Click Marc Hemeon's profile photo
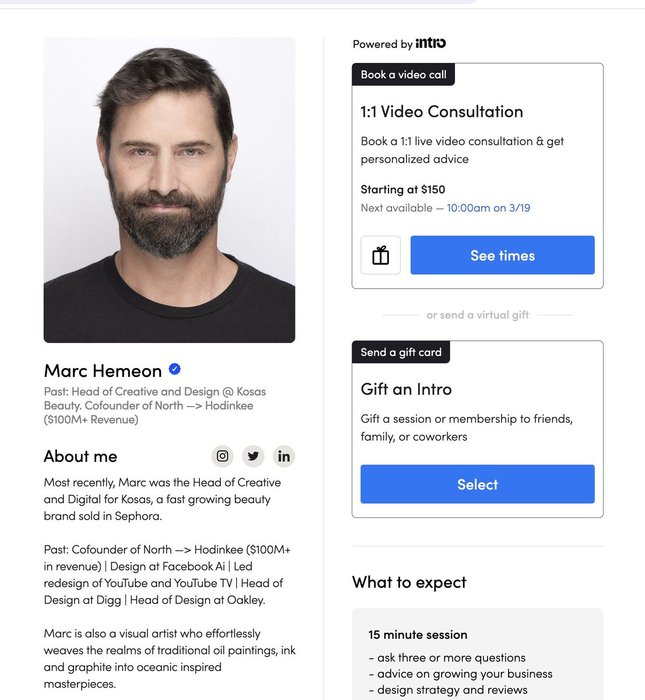 coord(169,190)
